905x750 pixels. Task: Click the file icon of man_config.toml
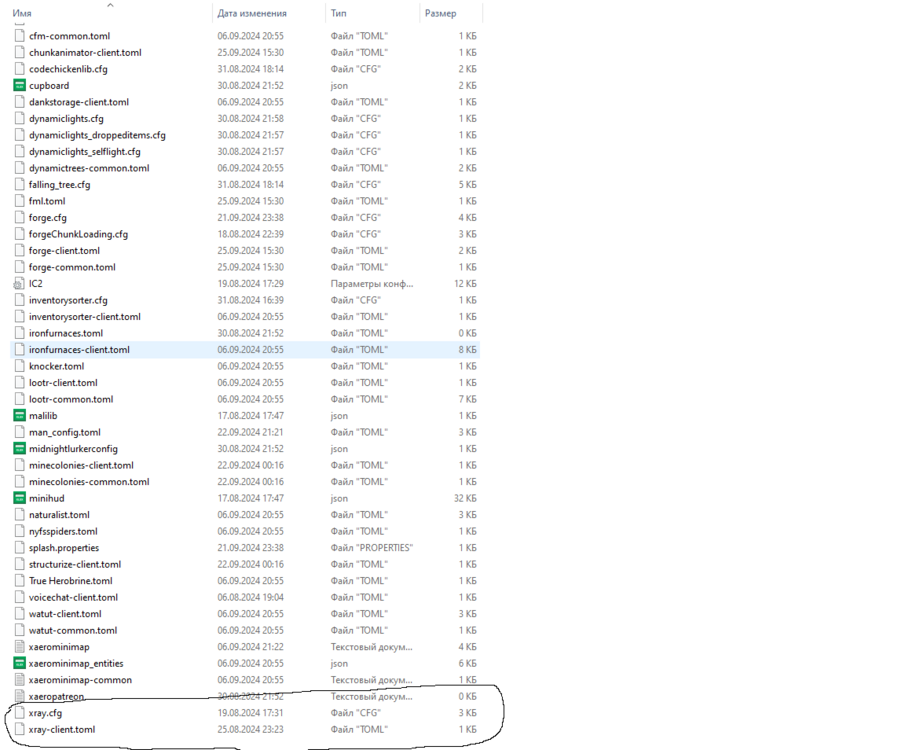pos(20,432)
